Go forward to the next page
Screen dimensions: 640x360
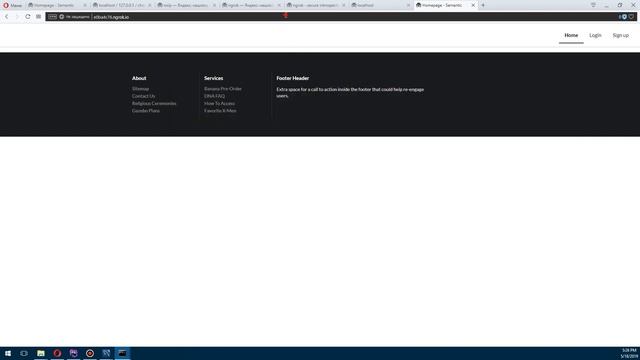[17, 17]
